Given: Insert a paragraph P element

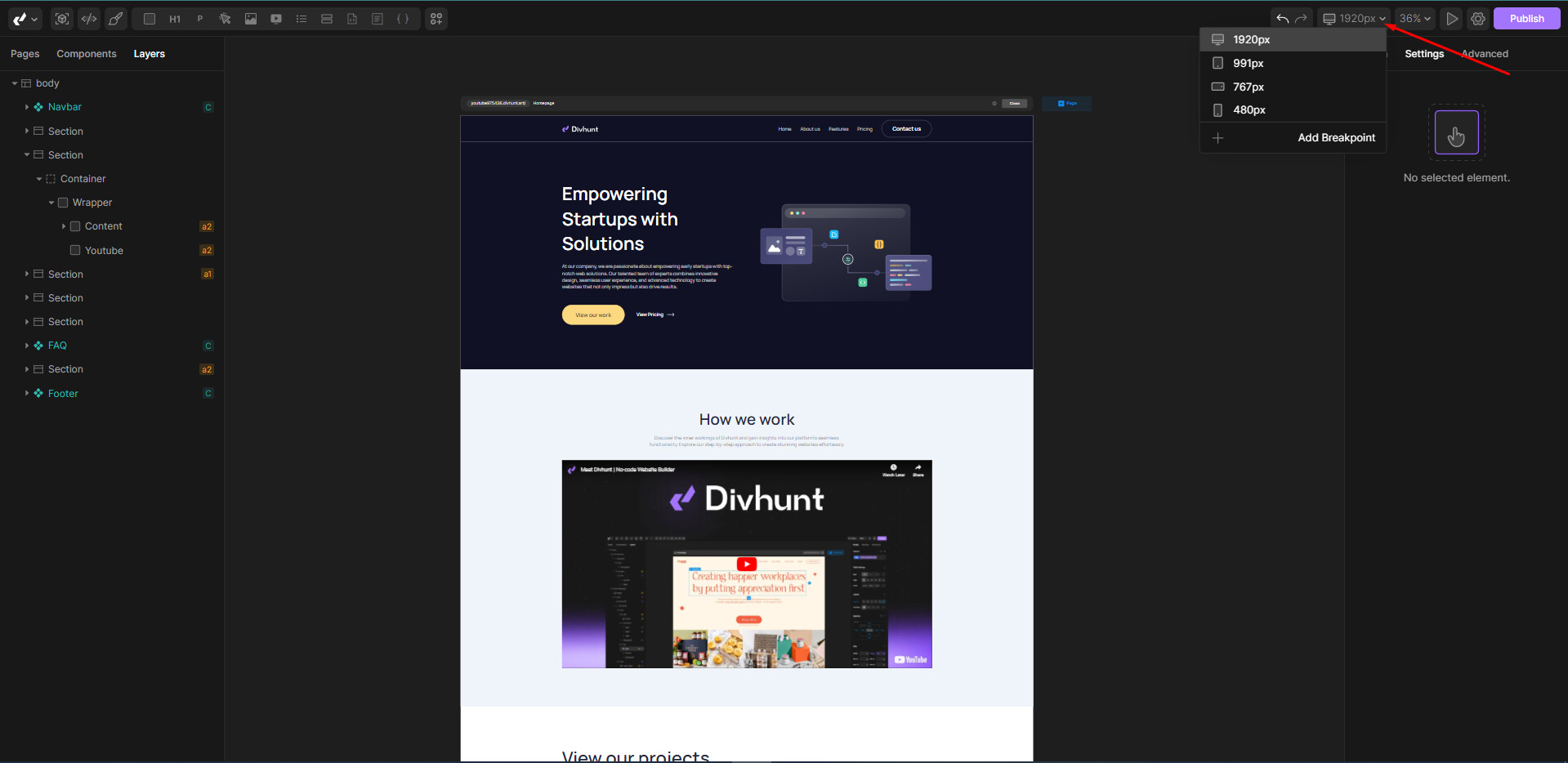Looking at the screenshot, I should (200, 19).
